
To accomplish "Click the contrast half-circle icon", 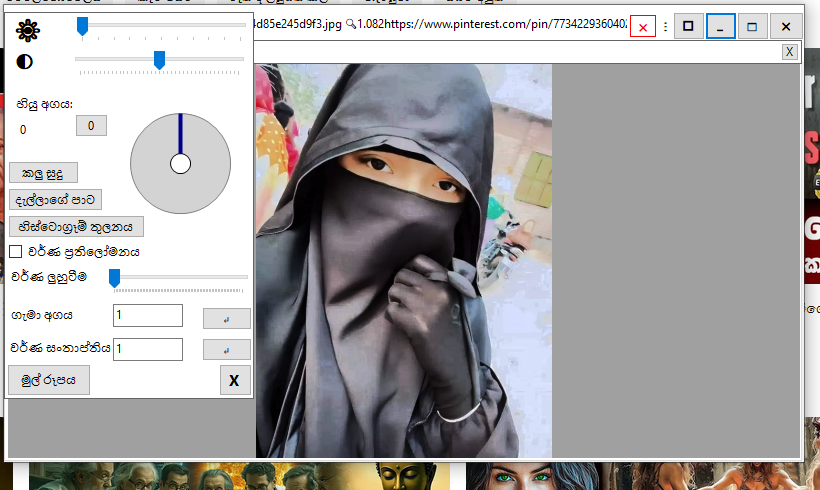I will (25, 62).
